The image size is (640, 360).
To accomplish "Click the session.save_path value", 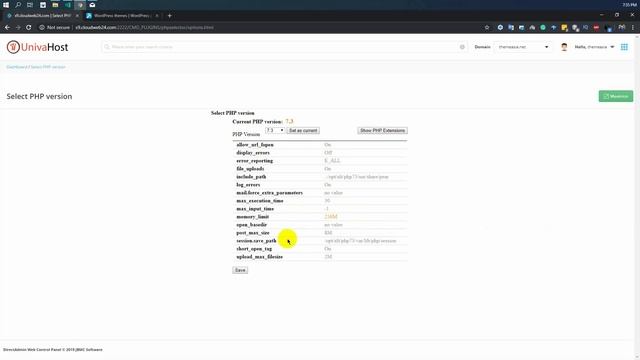I will [361, 241].
